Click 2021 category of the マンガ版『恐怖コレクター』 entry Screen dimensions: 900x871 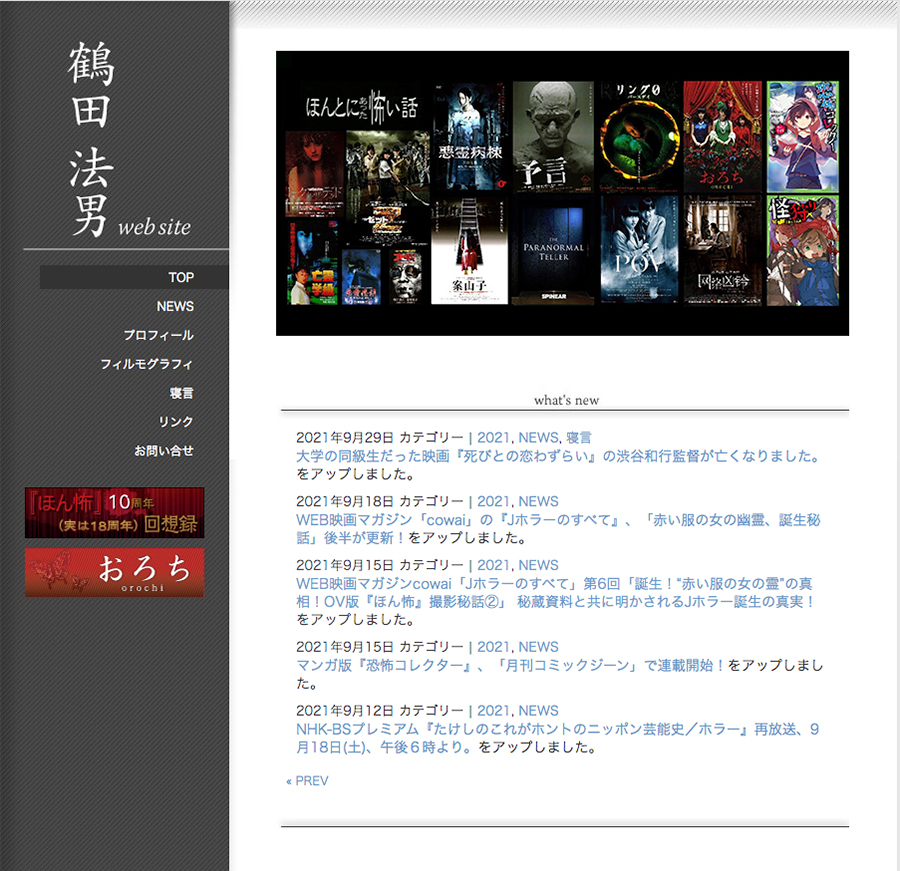[x=493, y=647]
